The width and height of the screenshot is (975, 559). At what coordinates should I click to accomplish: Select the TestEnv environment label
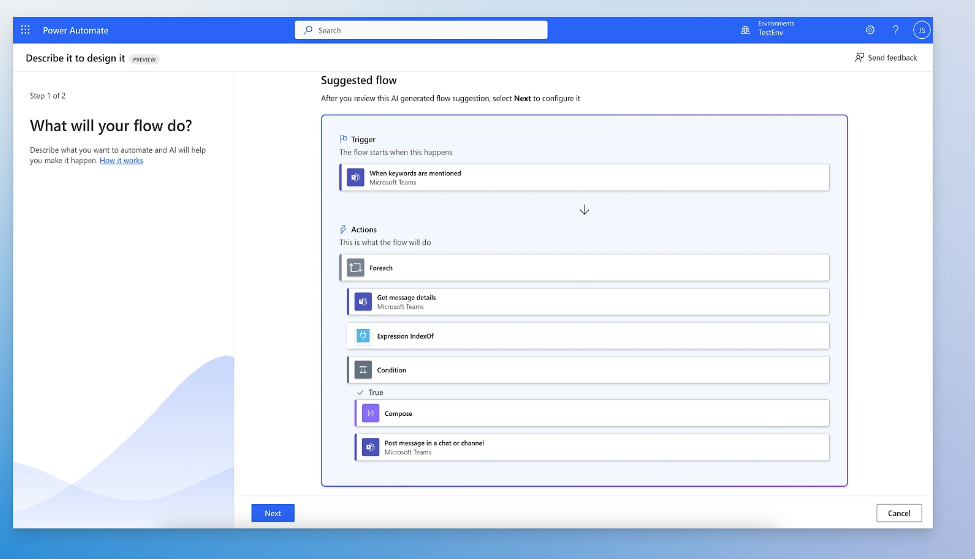770,33
